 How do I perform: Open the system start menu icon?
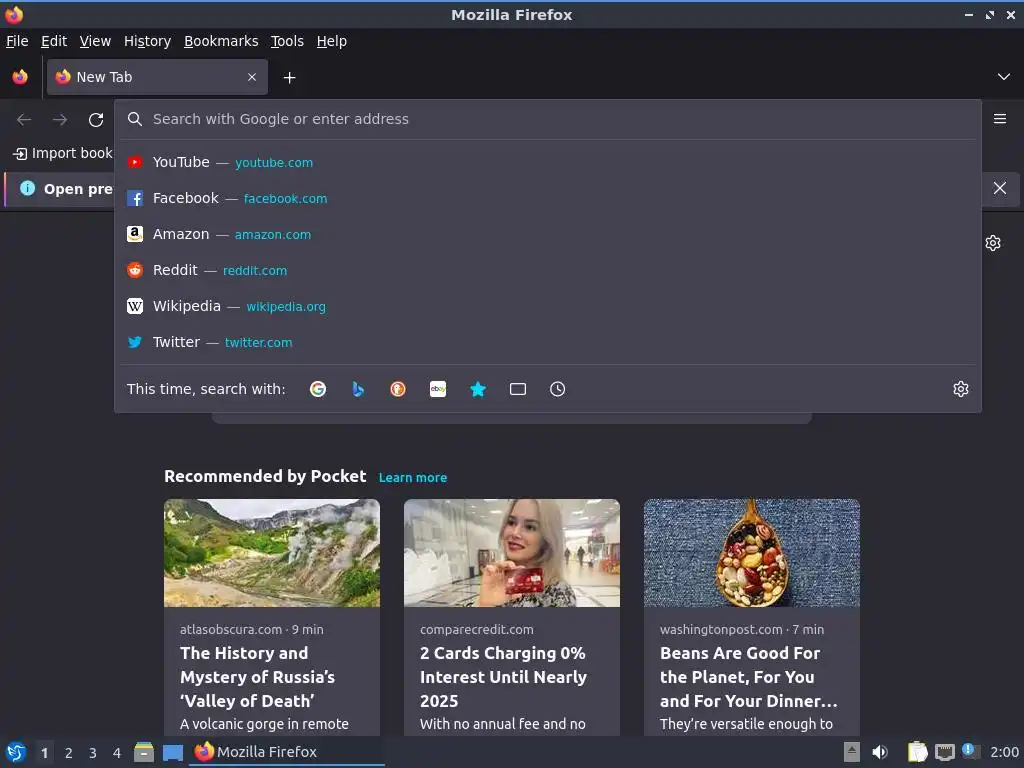point(16,752)
